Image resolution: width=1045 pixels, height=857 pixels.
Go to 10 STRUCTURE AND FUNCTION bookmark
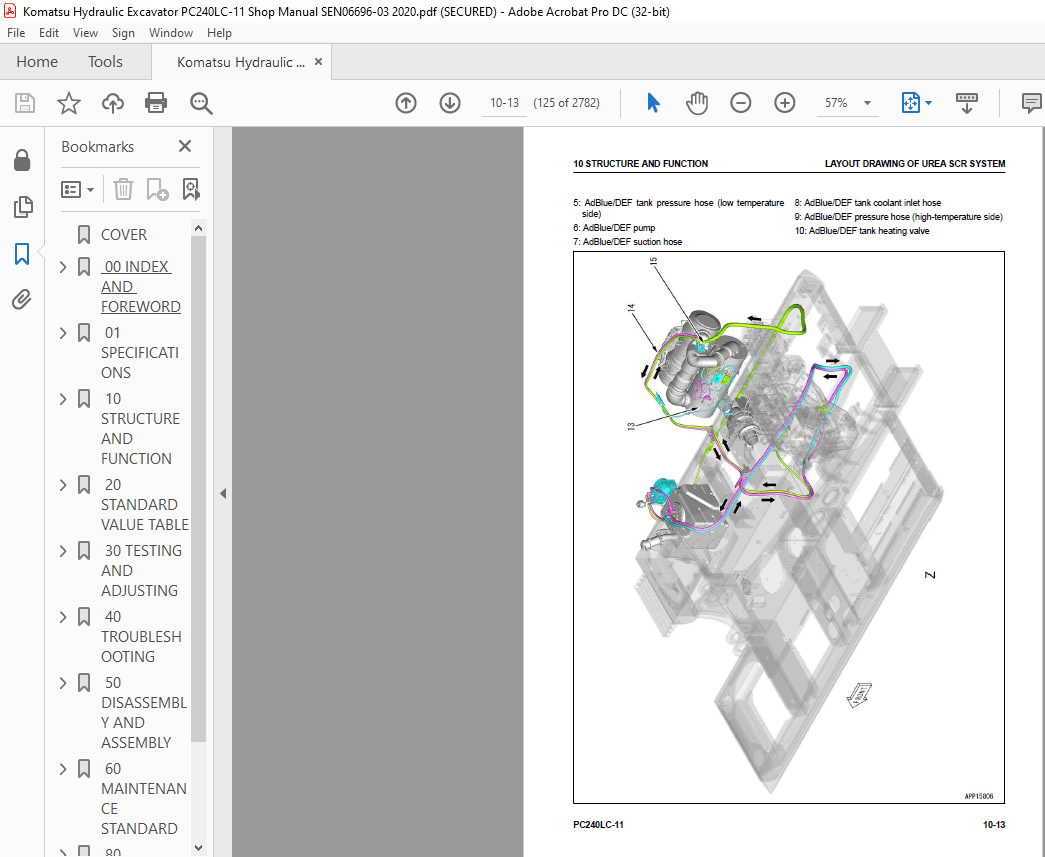coord(141,428)
